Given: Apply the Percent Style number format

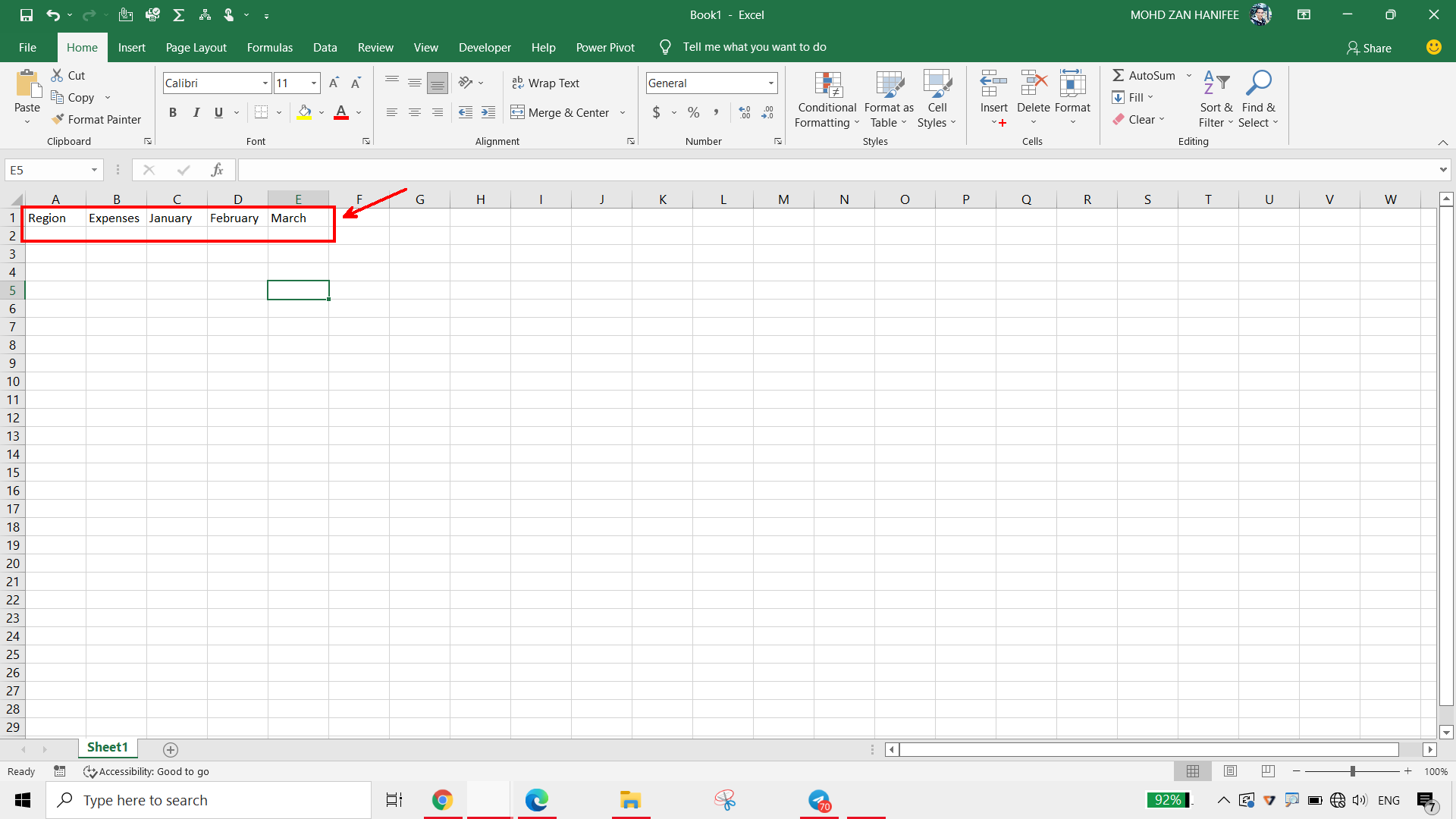Looking at the screenshot, I should [x=693, y=112].
